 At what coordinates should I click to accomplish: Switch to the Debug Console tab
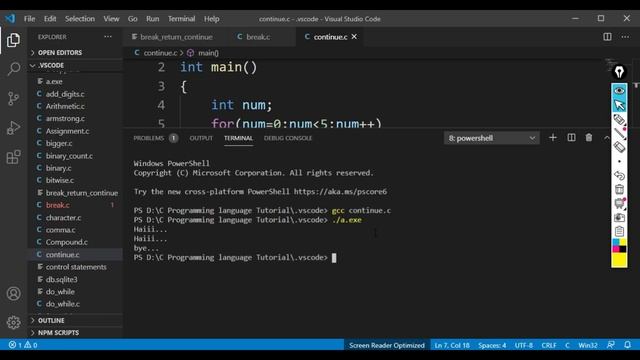coord(288,138)
